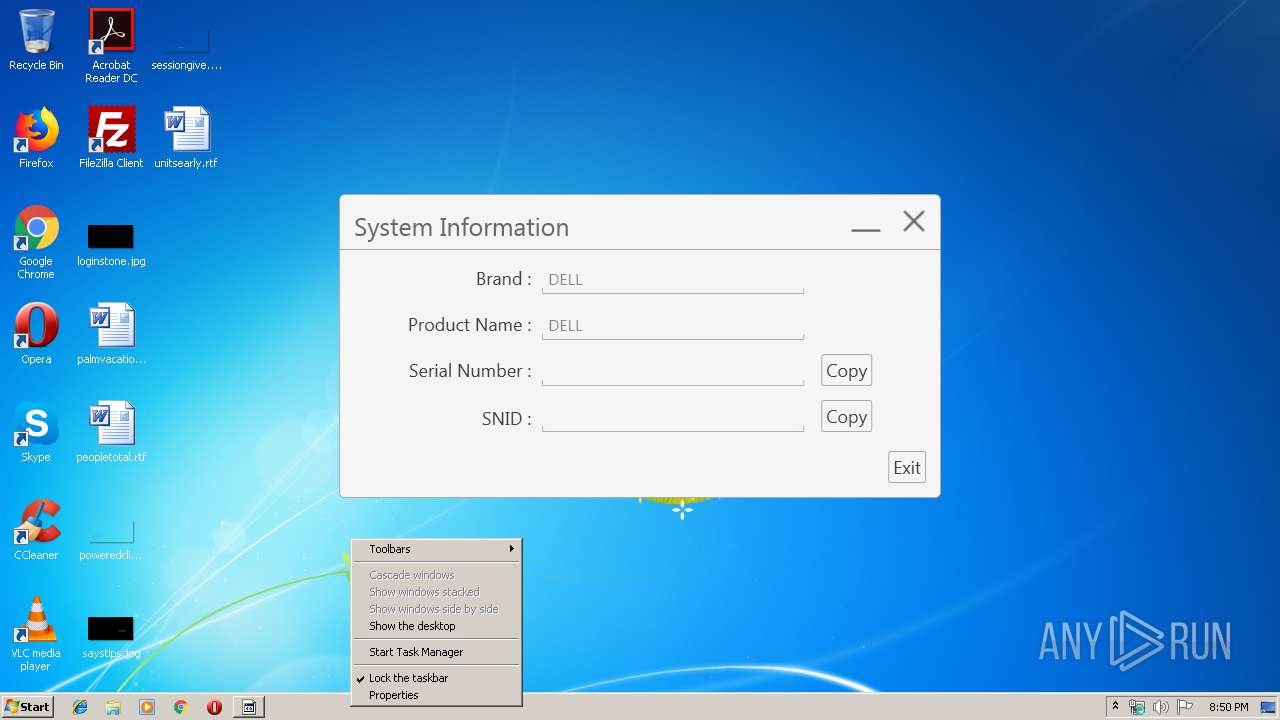Expand the Toolbars submenu
1280x720 pixels.
point(437,549)
